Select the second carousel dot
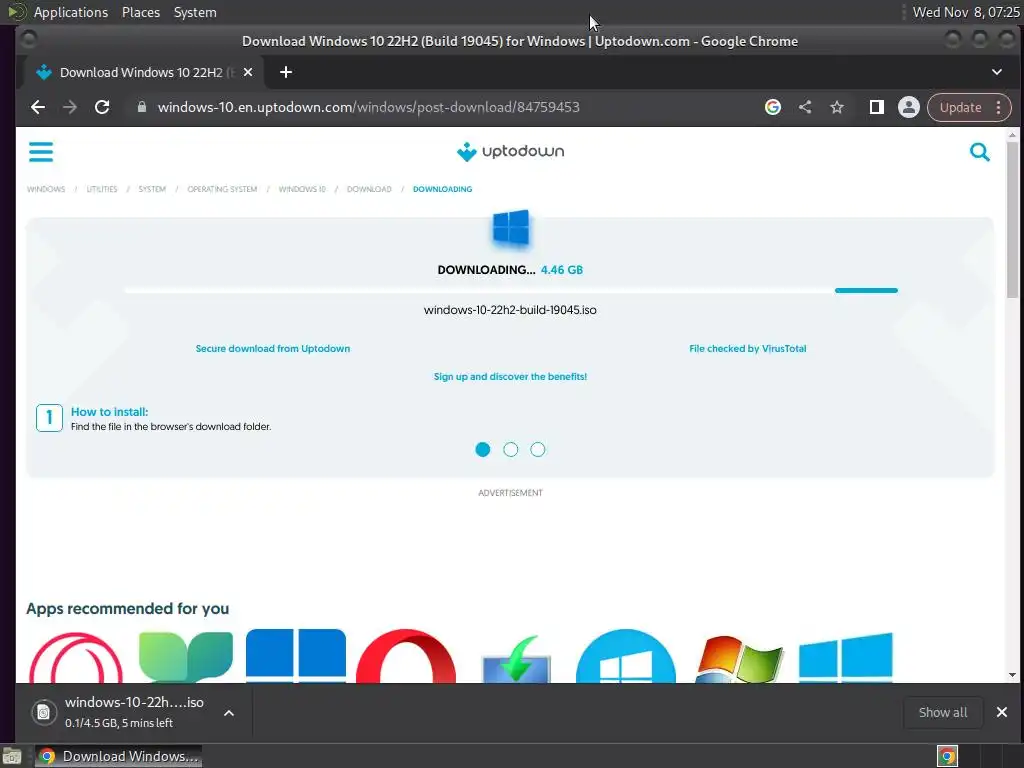1024x768 pixels. (511, 449)
